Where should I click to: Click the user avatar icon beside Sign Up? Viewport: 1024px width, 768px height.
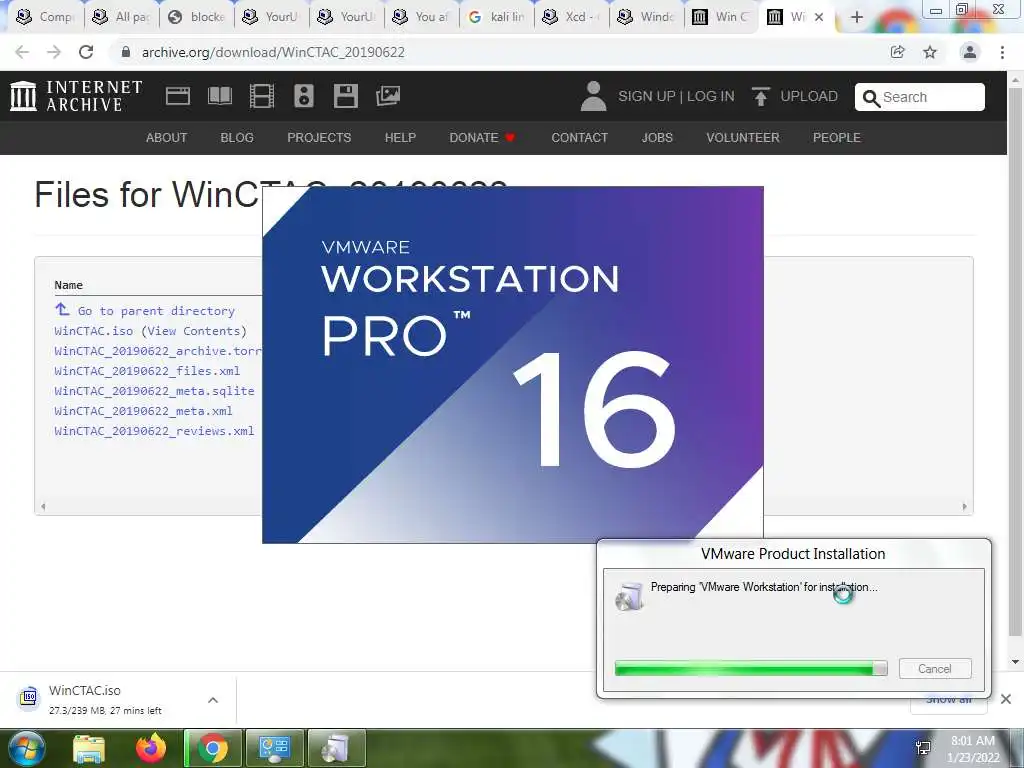click(x=593, y=96)
